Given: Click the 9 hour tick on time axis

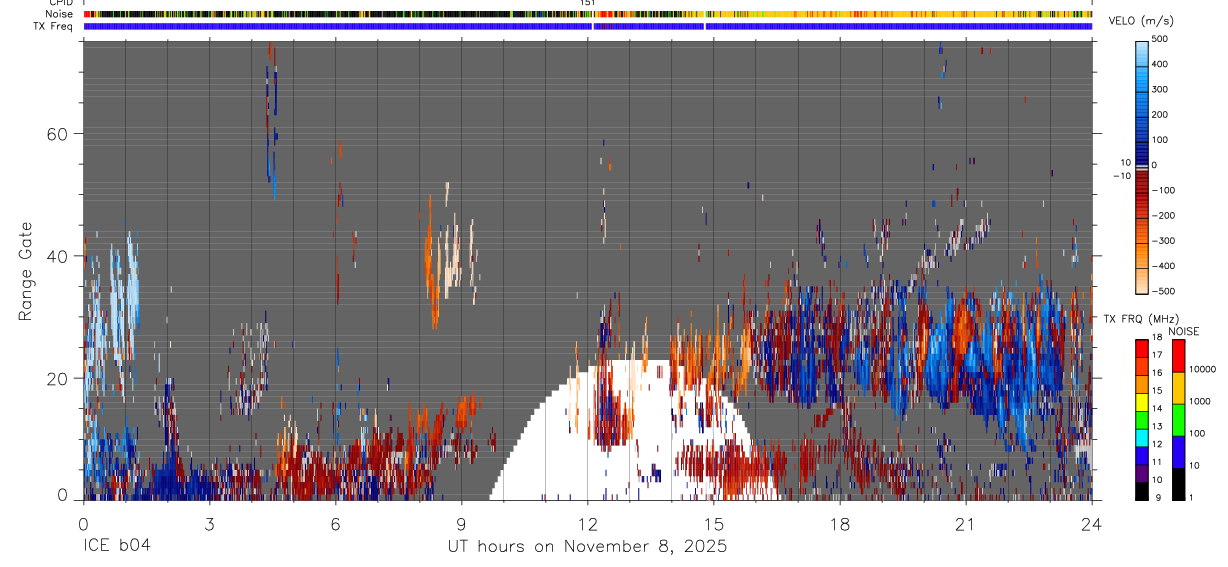Looking at the screenshot, I should 461,522.
